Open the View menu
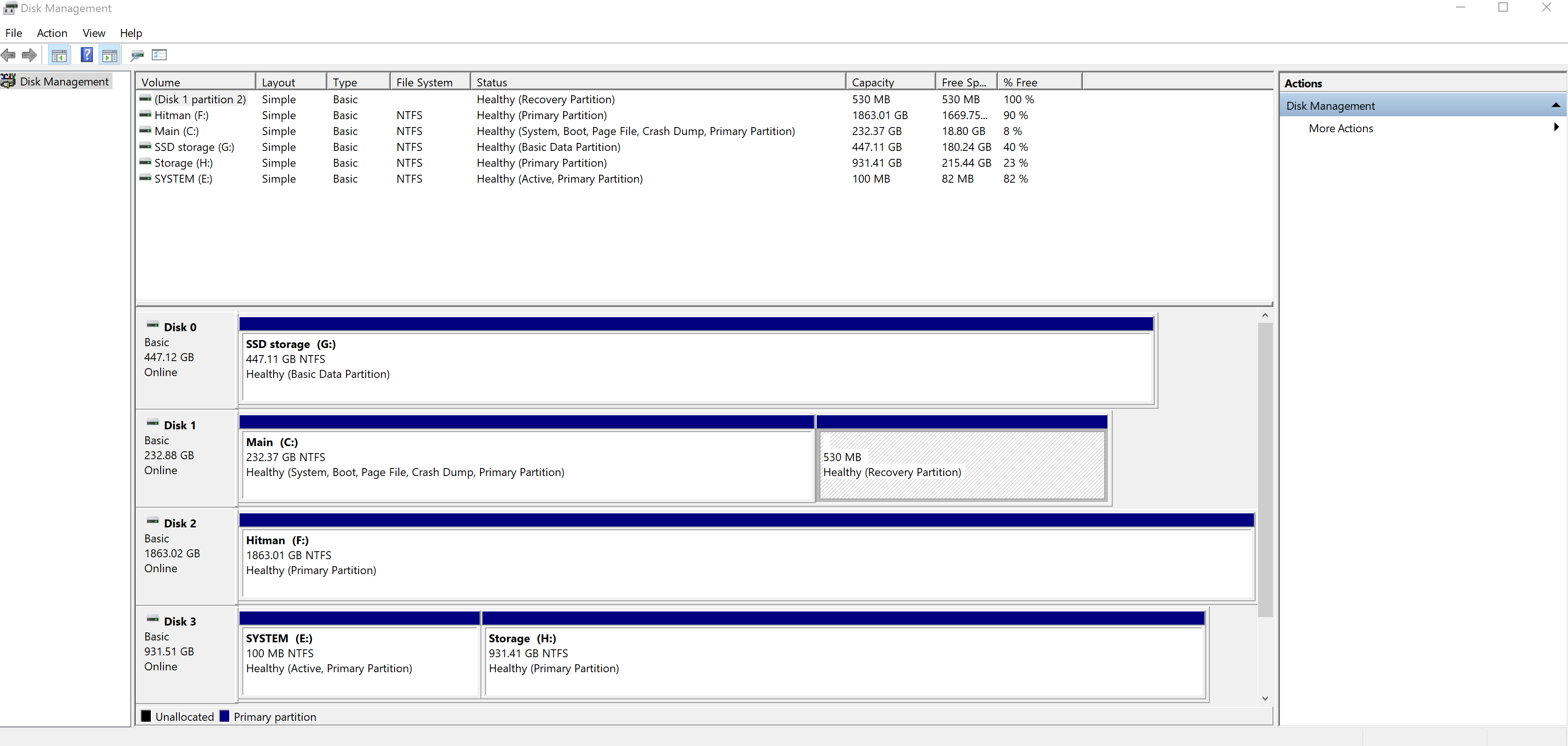Image resolution: width=1568 pixels, height=746 pixels. pyautogui.click(x=94, y=33)
